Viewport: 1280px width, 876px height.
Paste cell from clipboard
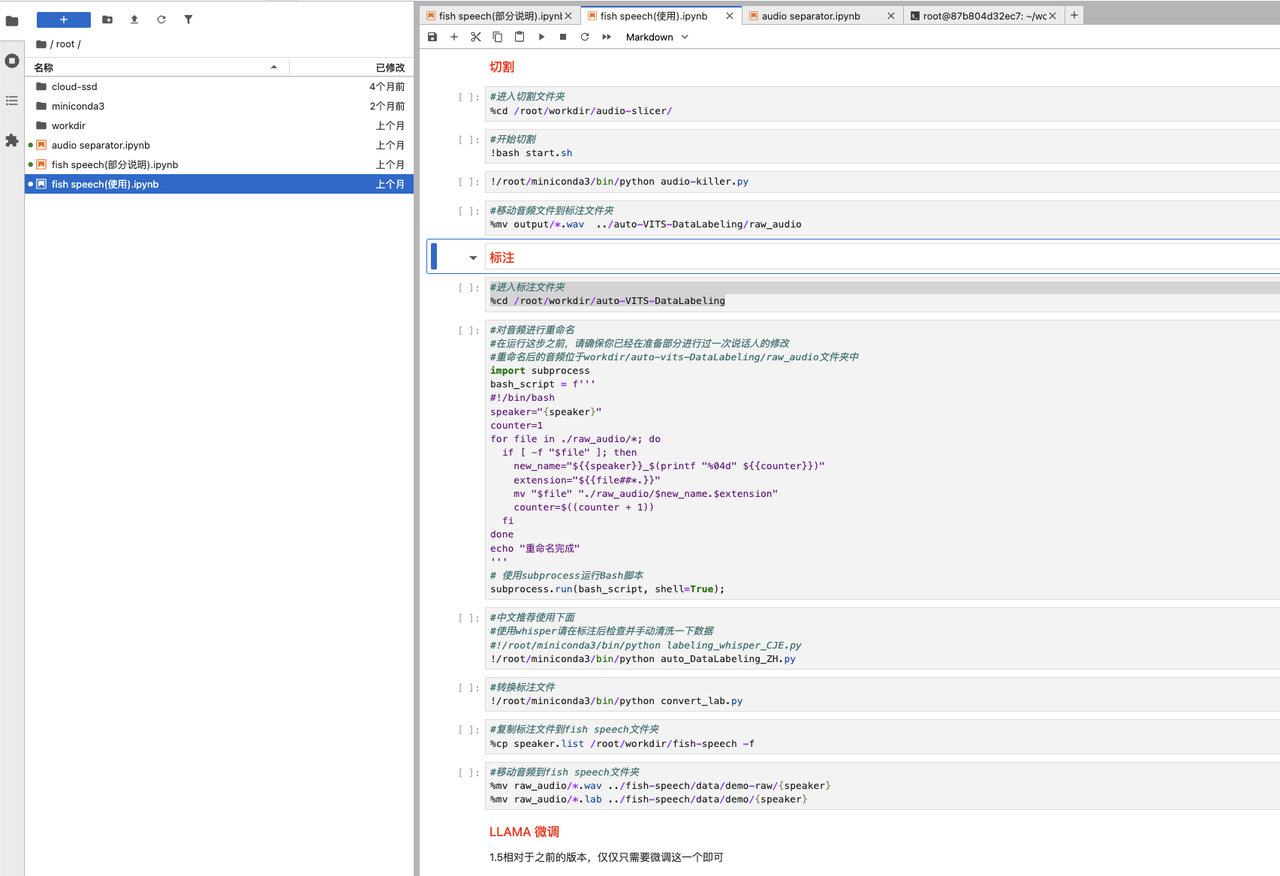519,37
